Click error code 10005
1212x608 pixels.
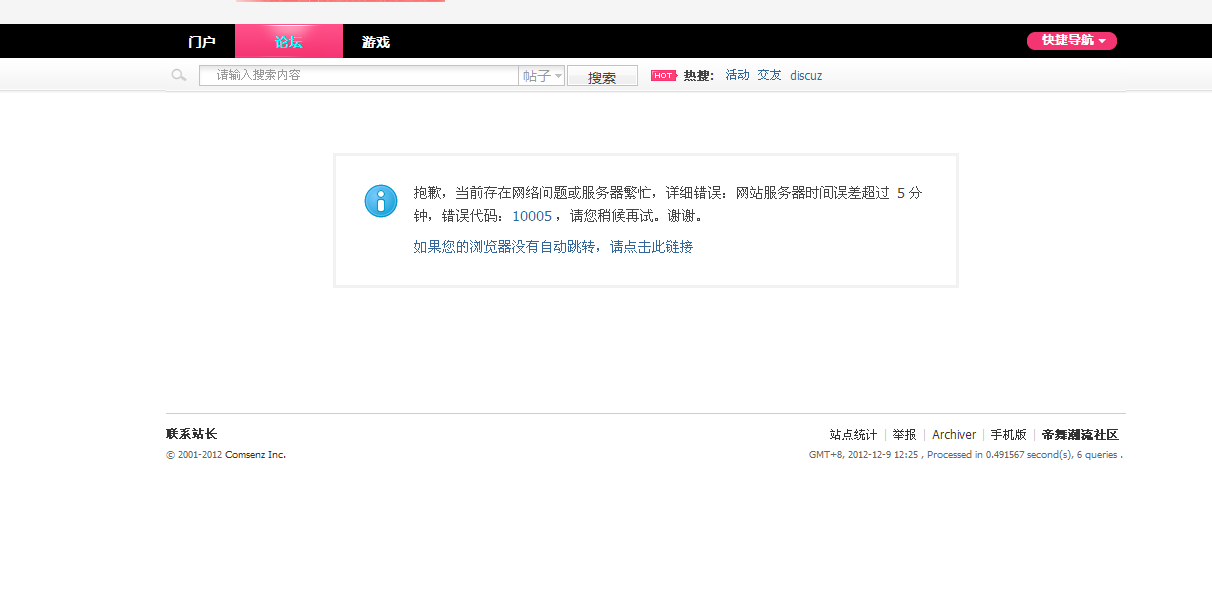click(x=532, y=216)
